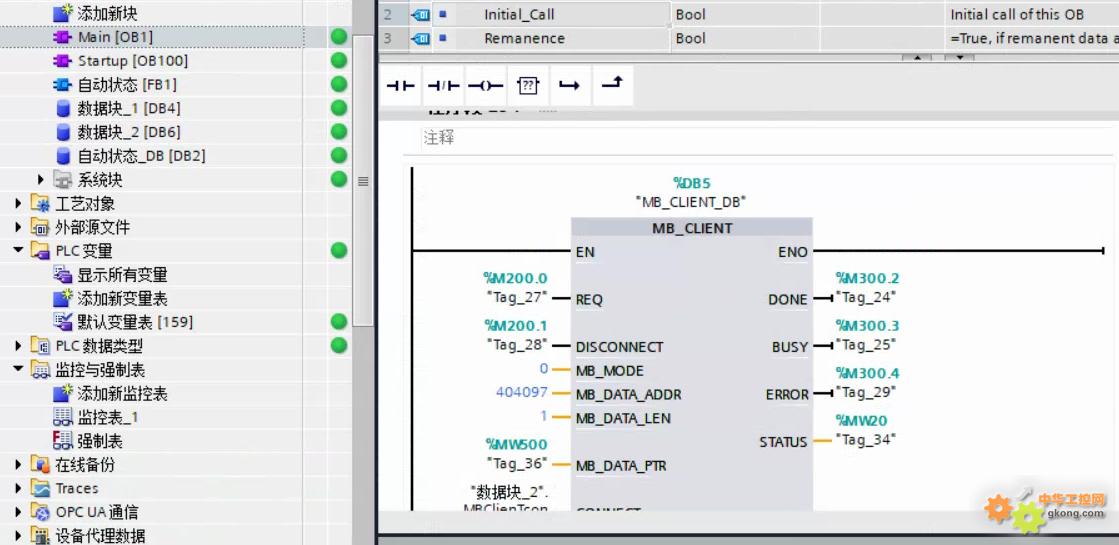Expand the 系统块 folder

point(41,180)
